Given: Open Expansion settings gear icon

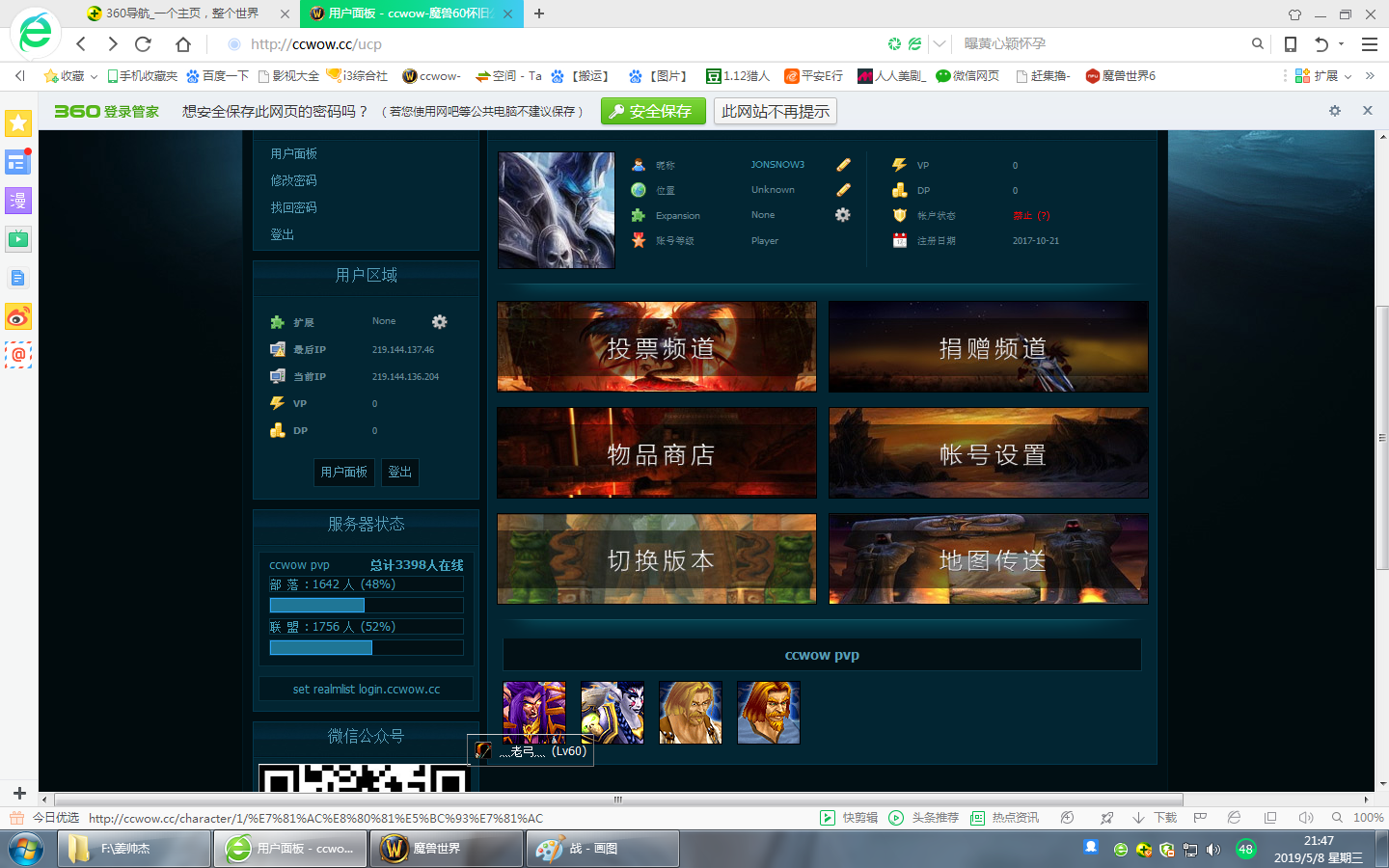Looking at the screenshot, I should [842, 215].
